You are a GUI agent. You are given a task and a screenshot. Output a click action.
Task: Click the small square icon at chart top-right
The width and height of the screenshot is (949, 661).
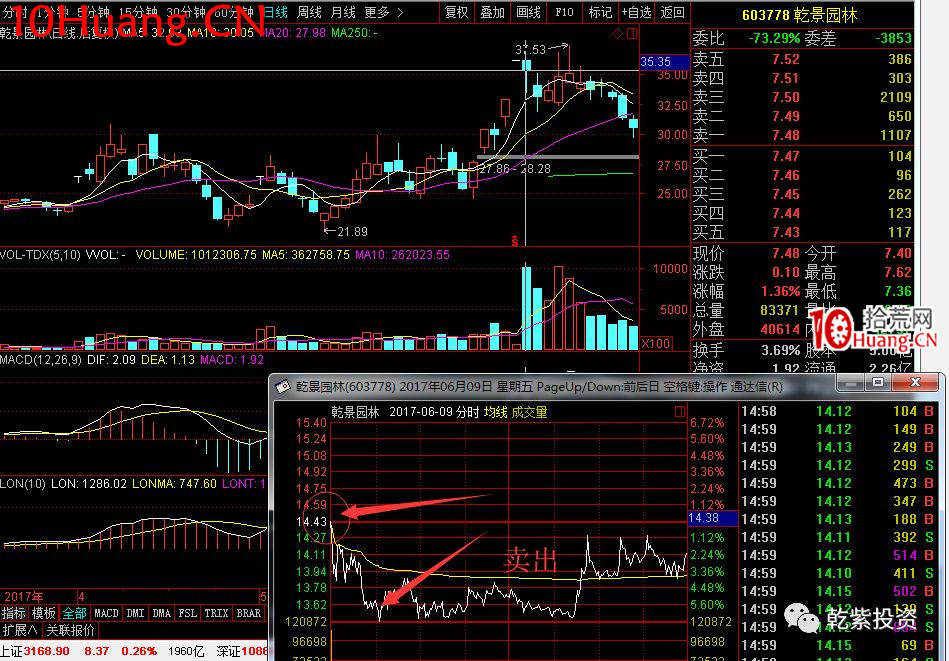point(630,33)
